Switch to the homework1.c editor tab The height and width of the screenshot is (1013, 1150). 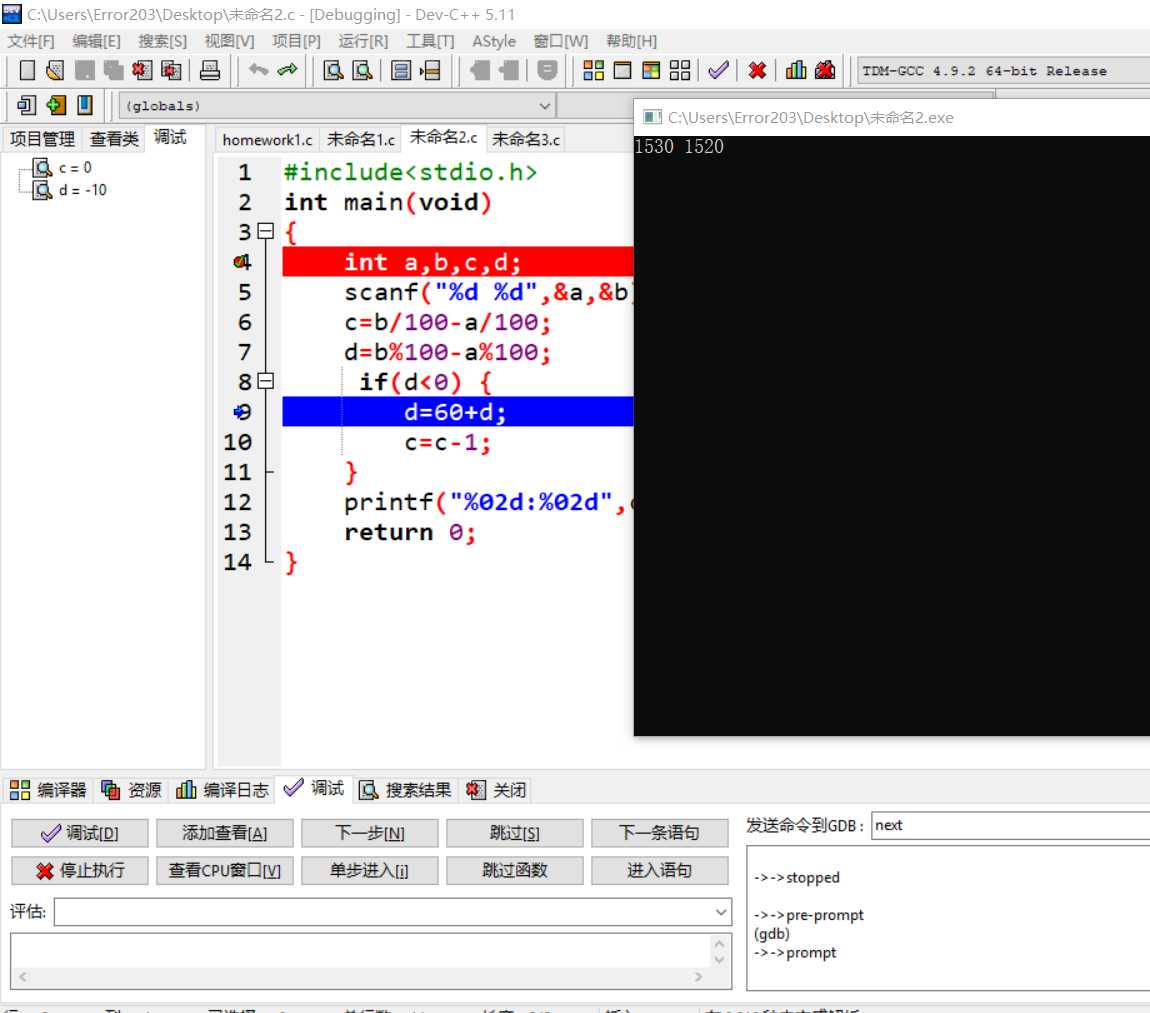(x=267, y=139)
